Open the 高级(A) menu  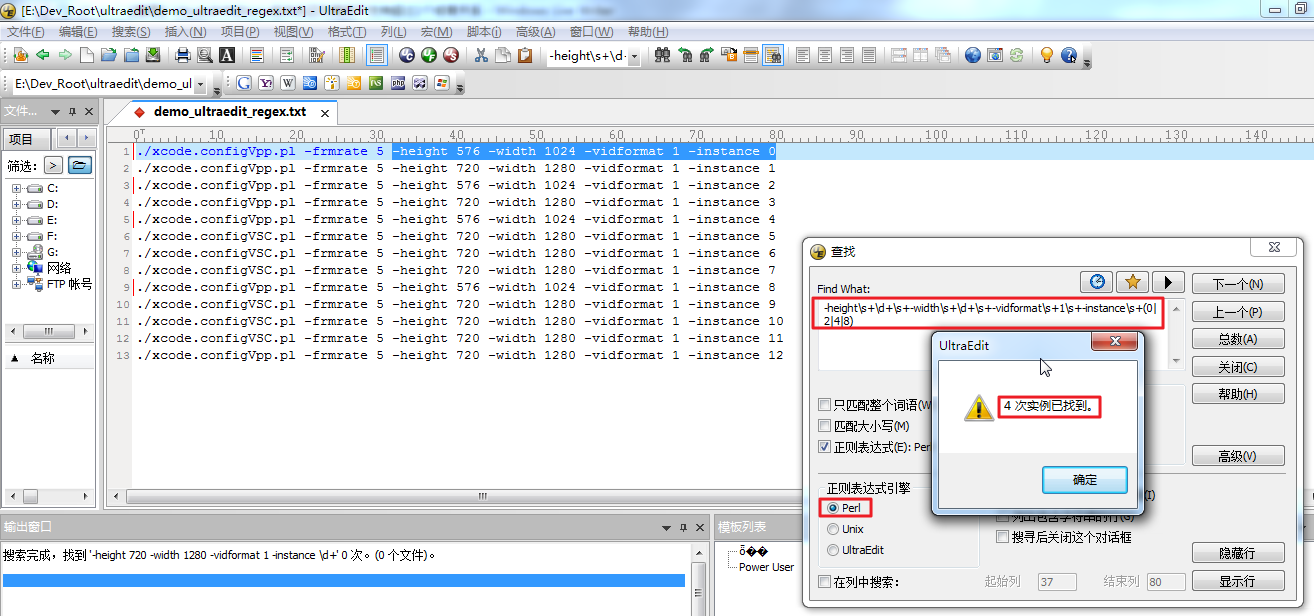536,32
